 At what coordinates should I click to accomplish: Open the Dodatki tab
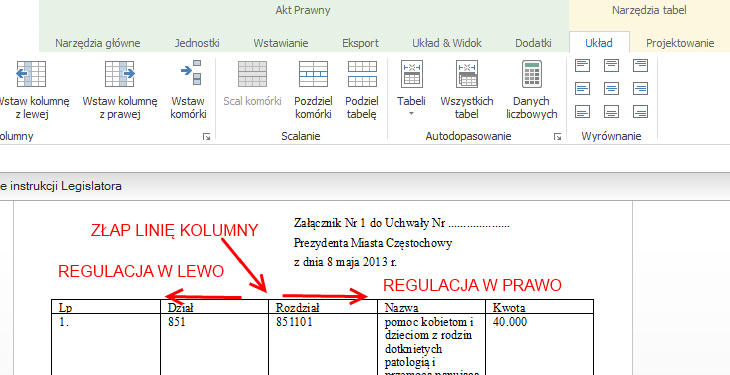pyautogui.click(x=533, y=43)
